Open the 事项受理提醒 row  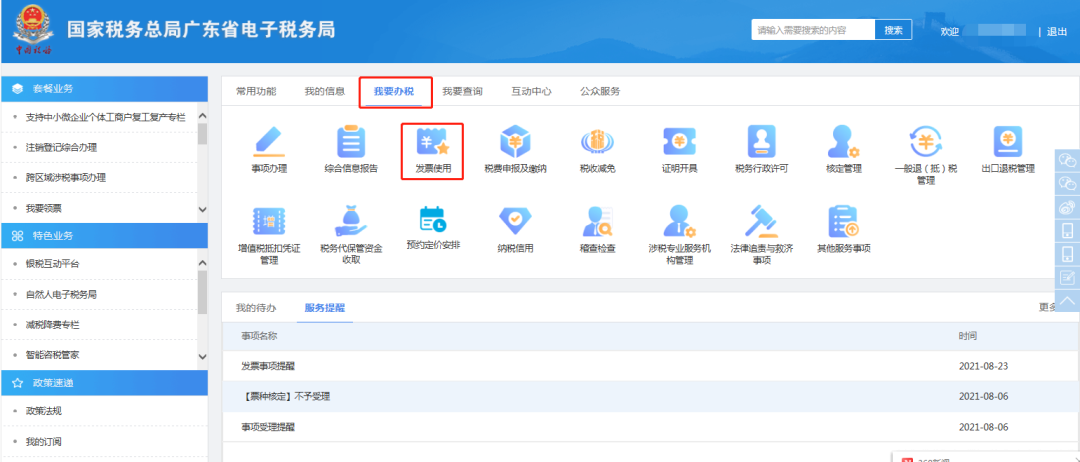coord(650,427)
